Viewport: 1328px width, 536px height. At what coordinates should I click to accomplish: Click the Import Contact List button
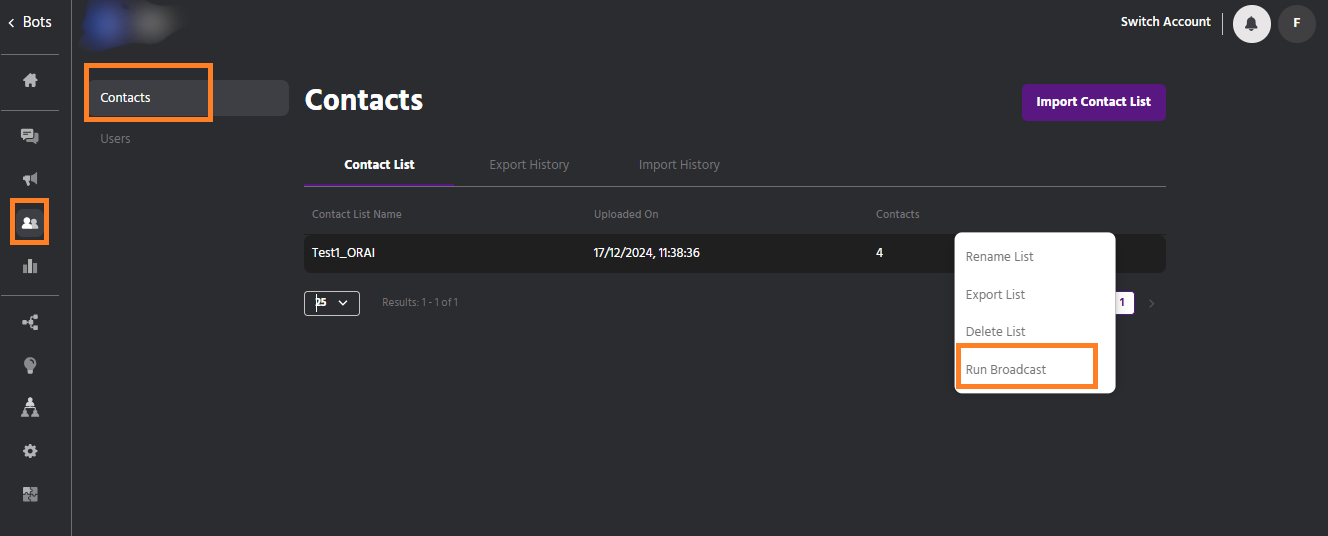[1093, 102]
